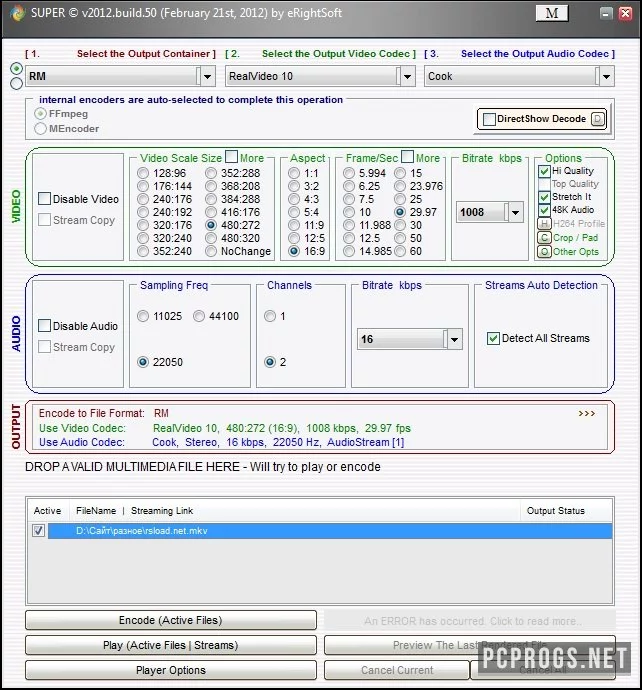Image resolution: width=642 pixels, height=690 pixels.
Task: Click the D icon beside DirectShow Decode
Action: (x=598, y=119)
